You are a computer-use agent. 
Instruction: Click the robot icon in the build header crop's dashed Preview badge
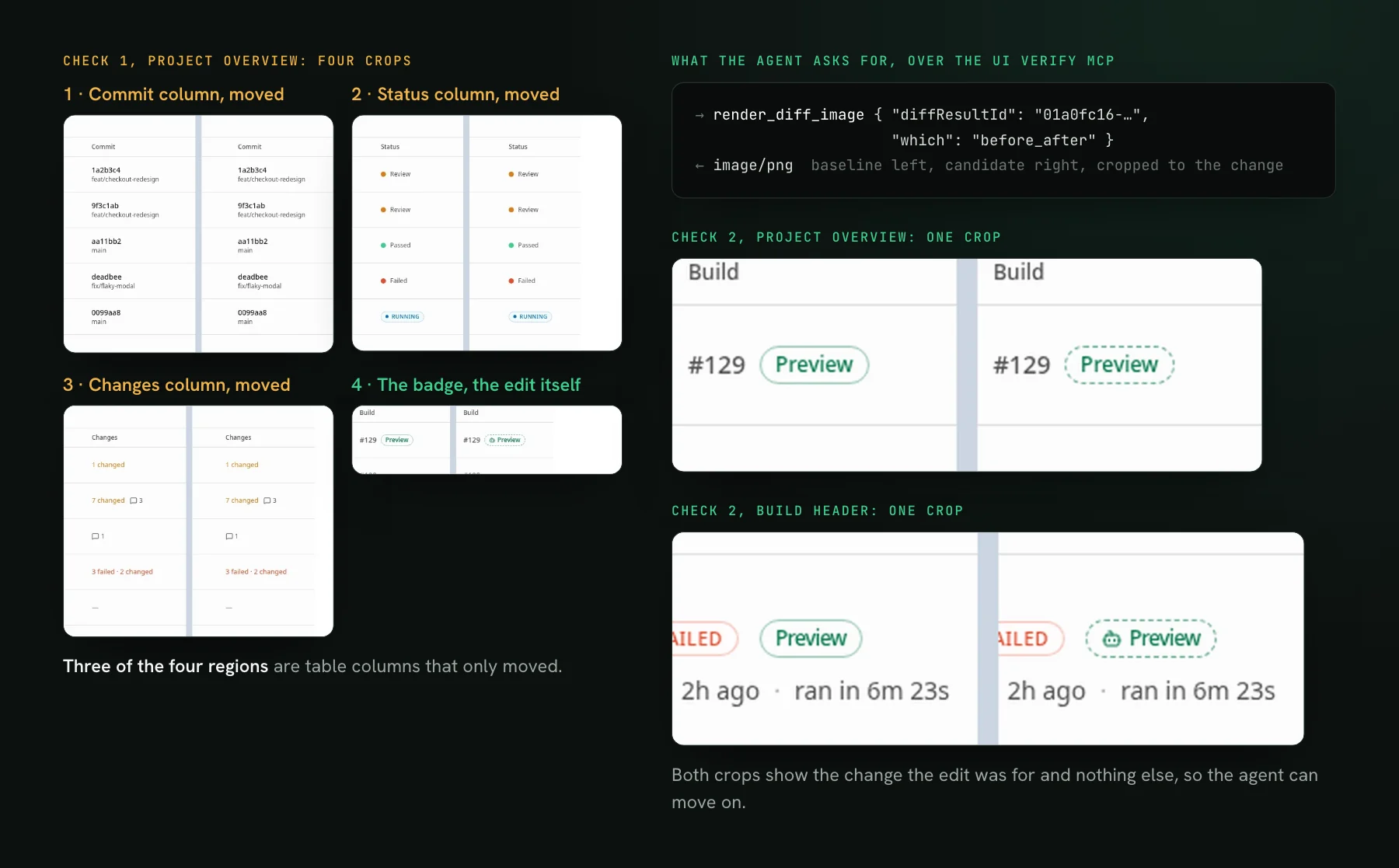point(1111,639)
